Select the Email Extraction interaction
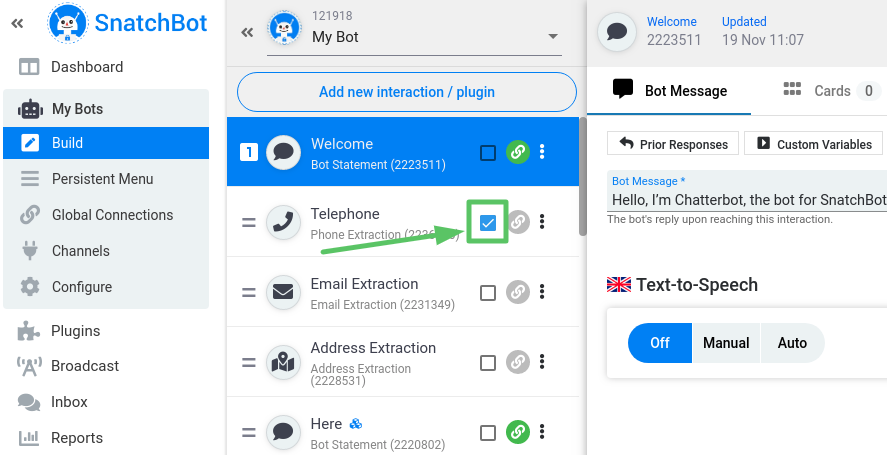This screenshot has height=455, width=887. point(403,292)
